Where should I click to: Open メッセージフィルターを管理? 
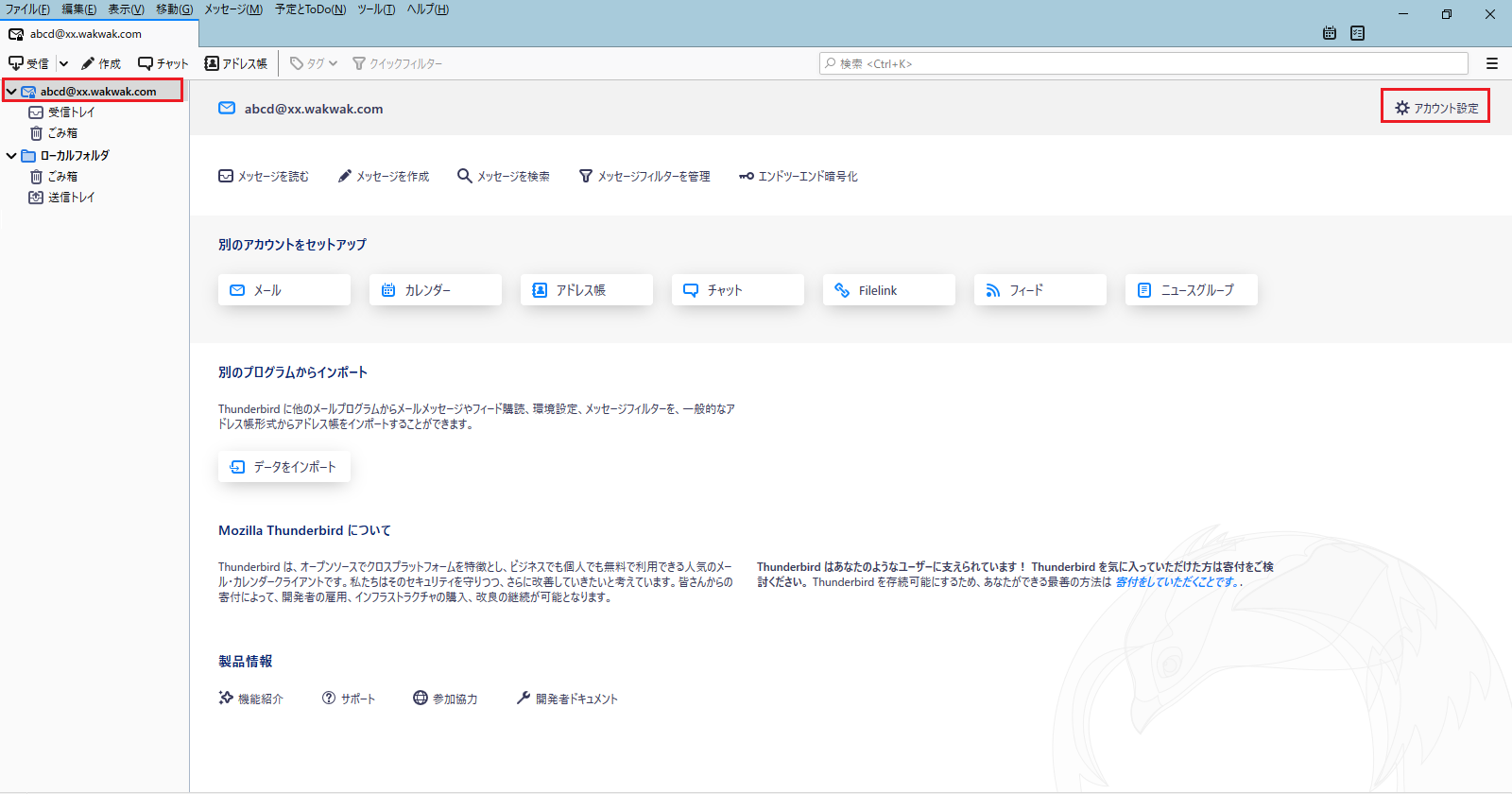pyautogui.click(x=644, y=176)
